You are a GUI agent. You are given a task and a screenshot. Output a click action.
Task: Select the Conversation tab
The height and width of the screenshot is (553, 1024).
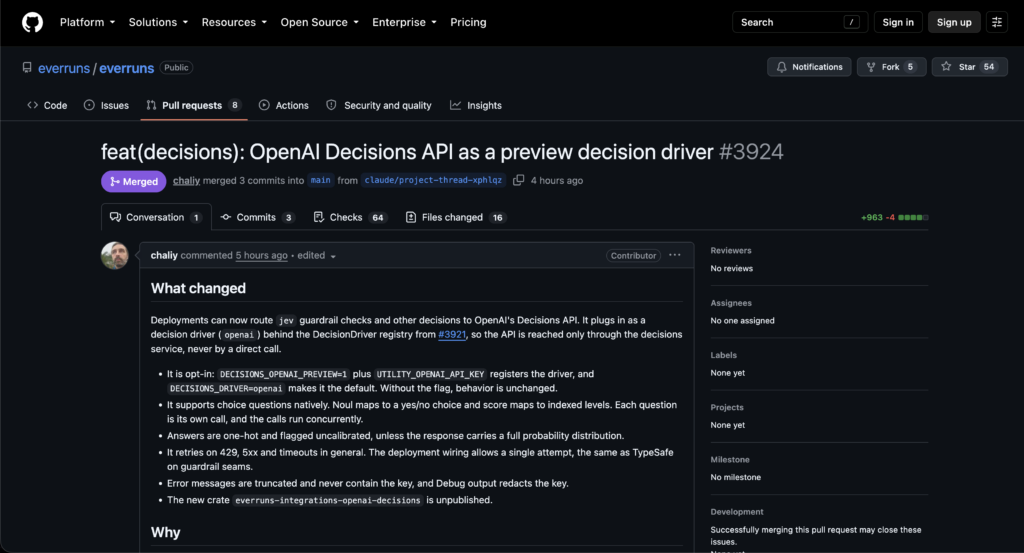(156, 217)
